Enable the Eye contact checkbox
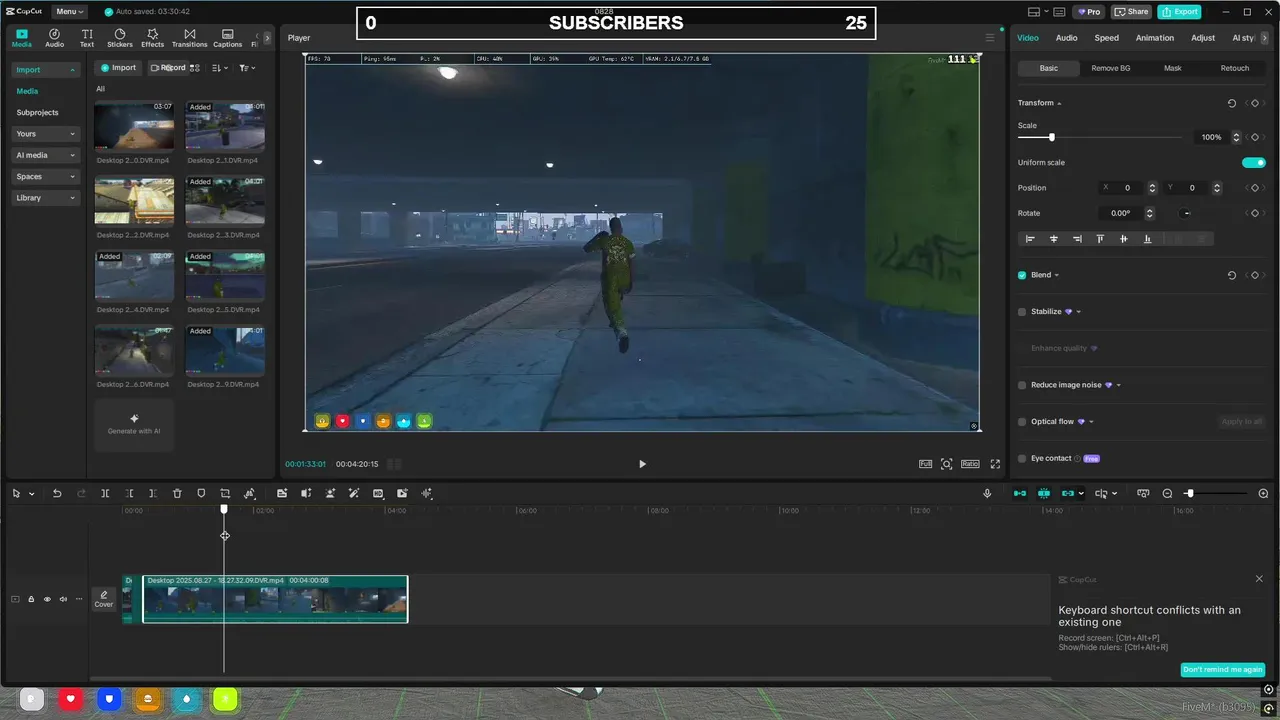Image resolution: width=1280 pixels, height=720 pixels. 1022,458
